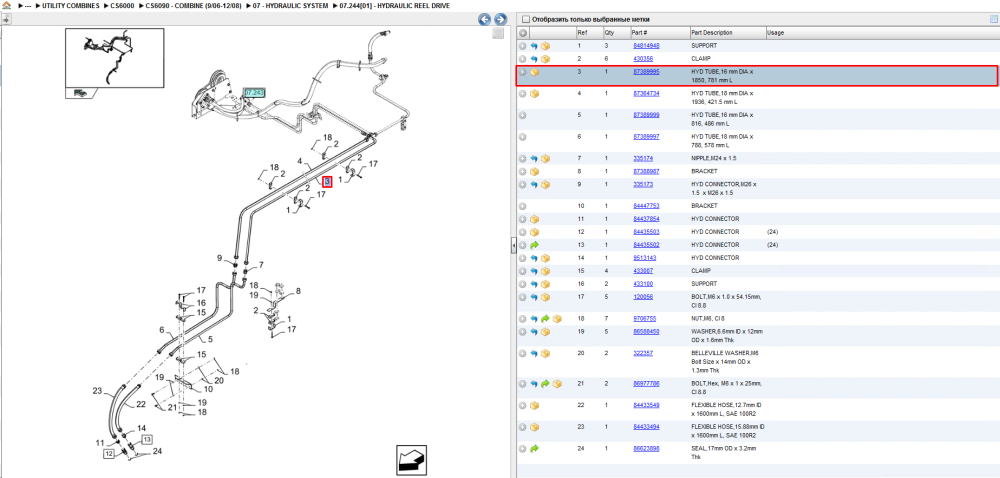Select callout 23 on the diagram hose
The width and height of the screenshot is (1000, 478).
(97, 391)
